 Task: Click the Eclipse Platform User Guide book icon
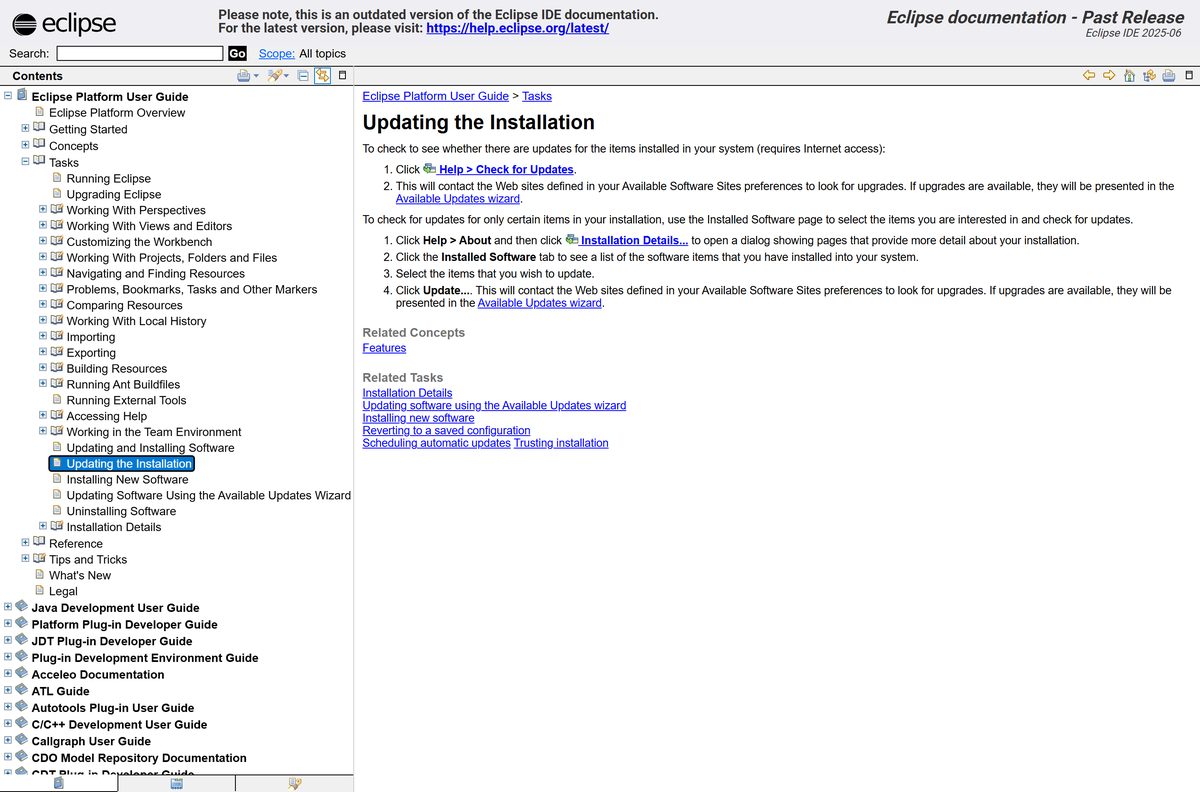[22, 96]
